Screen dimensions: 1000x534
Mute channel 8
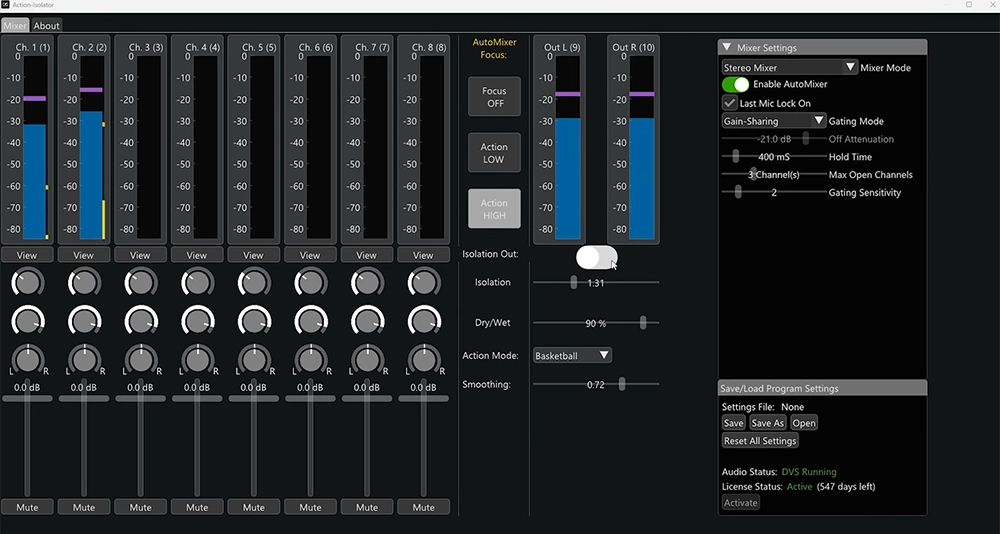tap(423, 507)
